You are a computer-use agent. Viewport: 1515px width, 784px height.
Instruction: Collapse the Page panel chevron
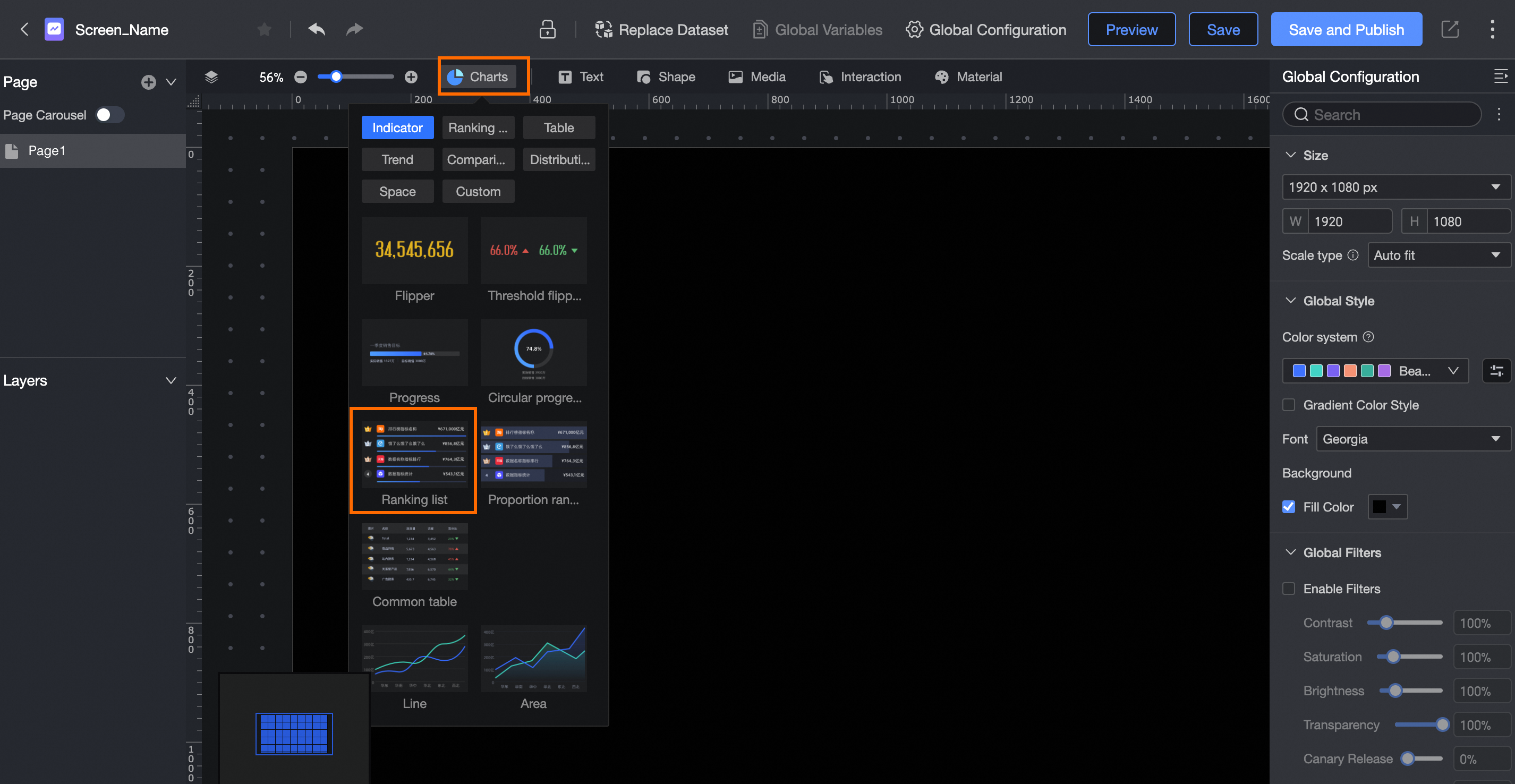pos(171,82)
